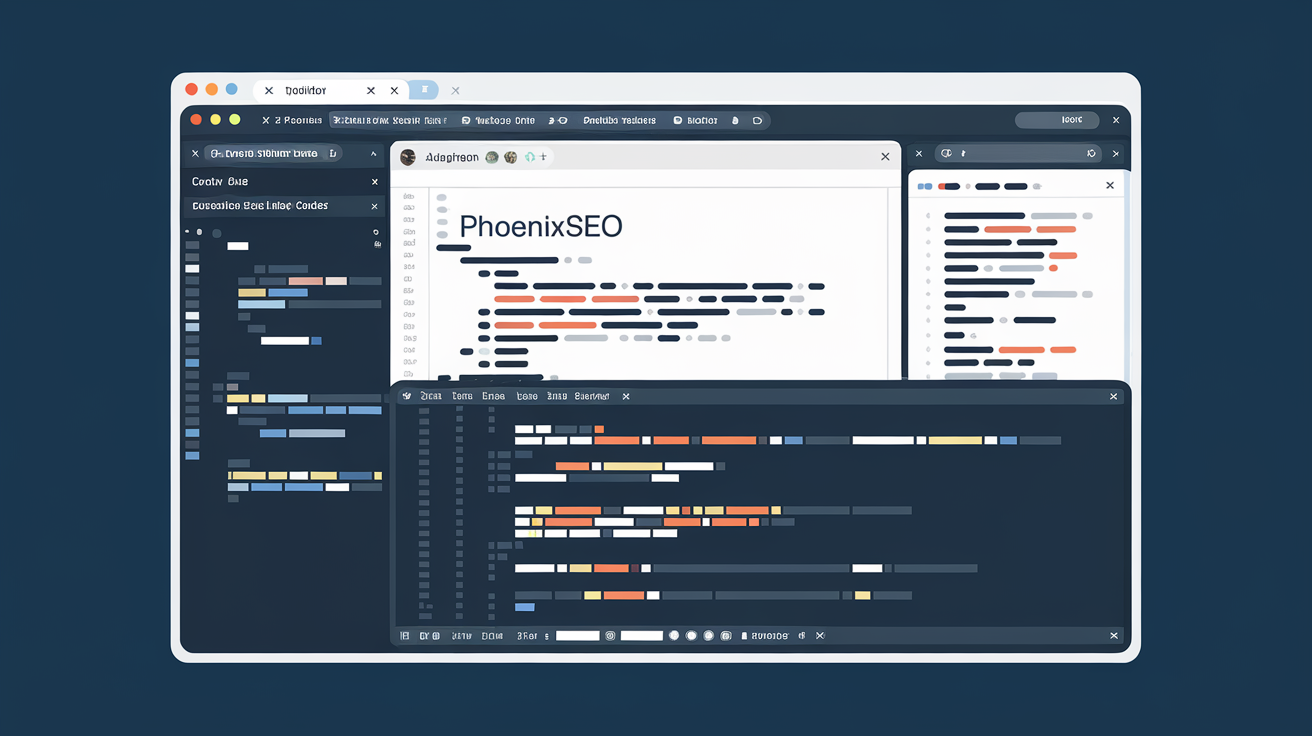The height and width of the screenshot is (736, 1312).
Task: Click the PhoenixSEO heading in the center document
Action: point(540,226)
